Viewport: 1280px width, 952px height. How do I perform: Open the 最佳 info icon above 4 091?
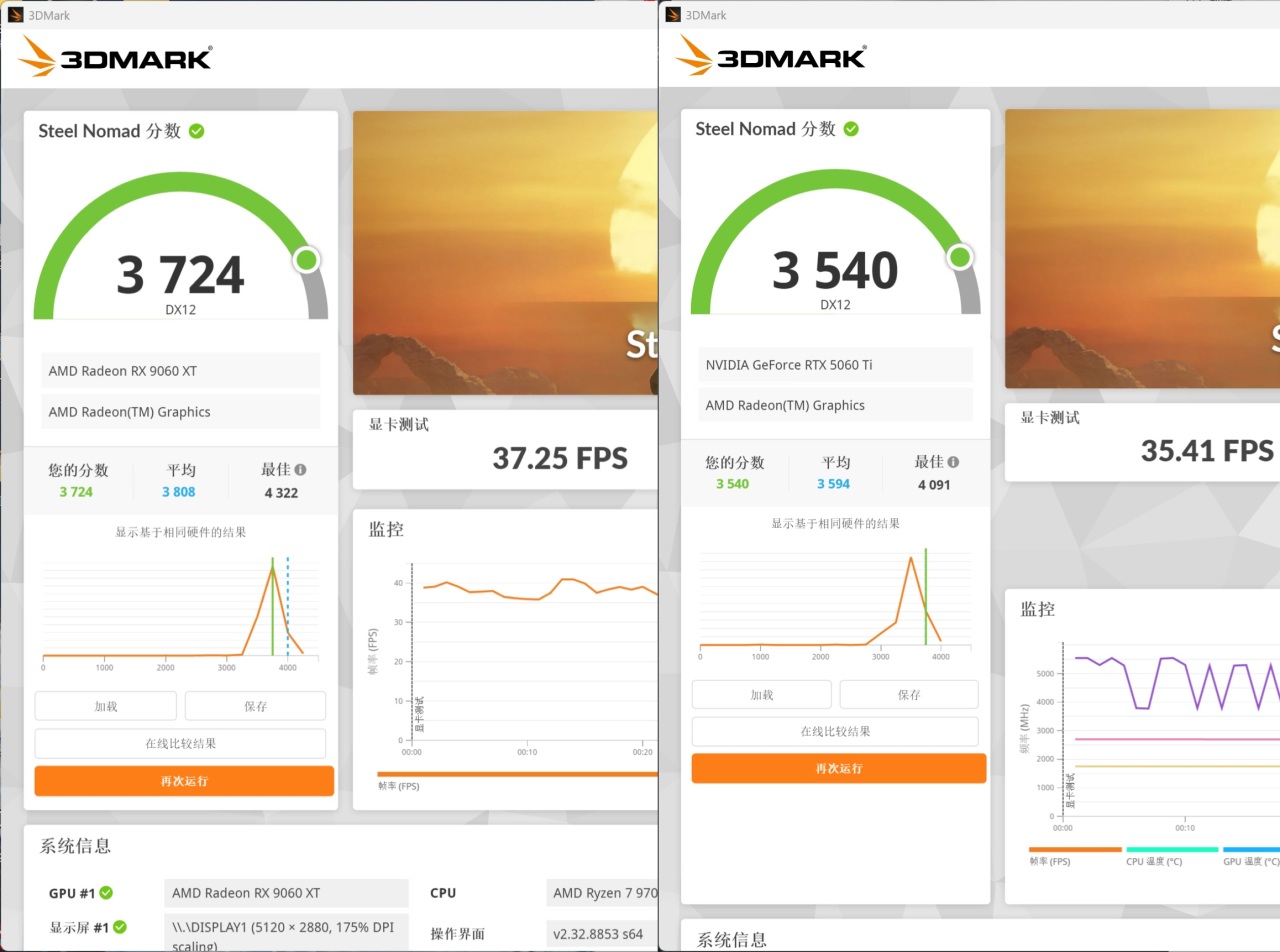(953, 462)
